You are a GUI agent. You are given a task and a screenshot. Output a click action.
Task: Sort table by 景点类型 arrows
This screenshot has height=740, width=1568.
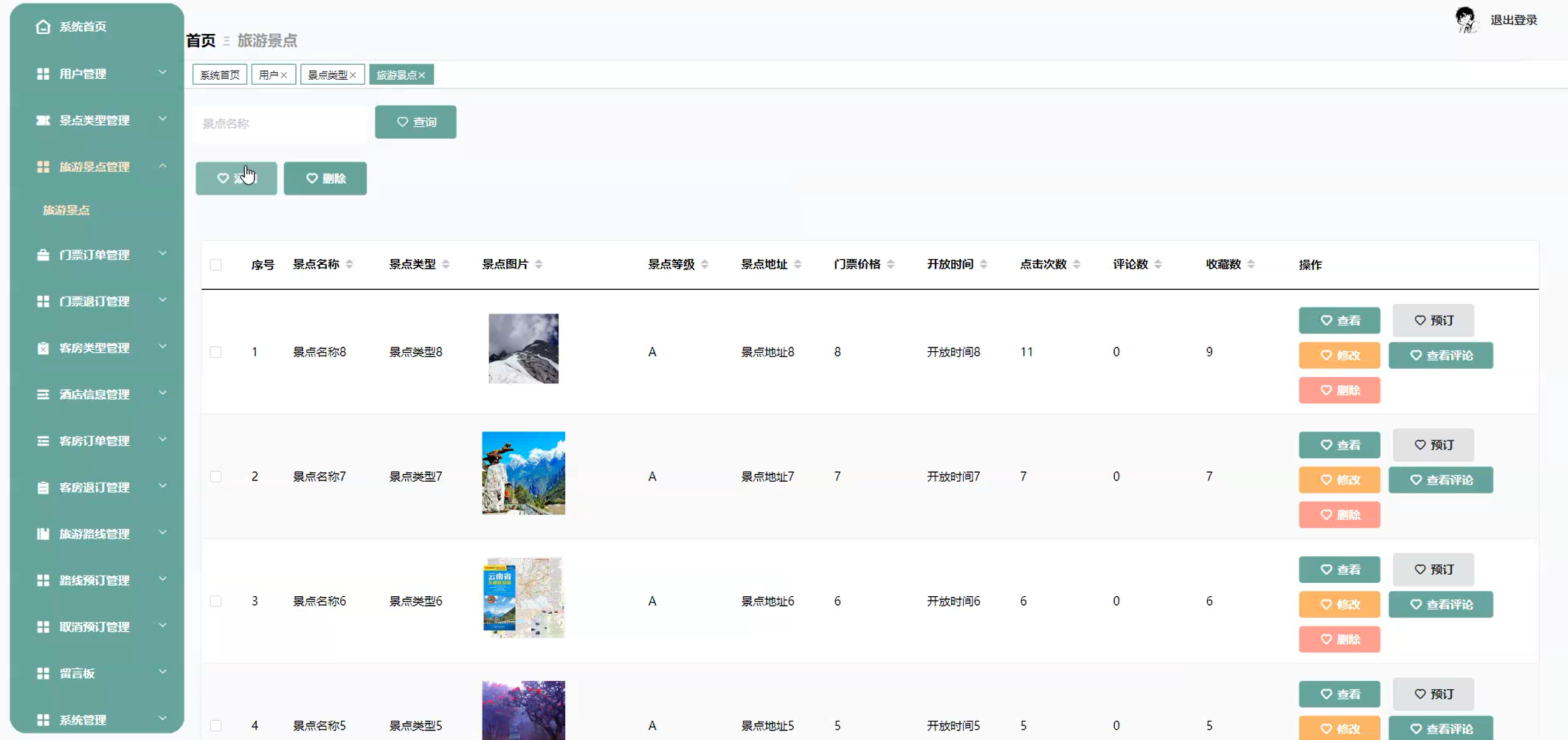446,264
